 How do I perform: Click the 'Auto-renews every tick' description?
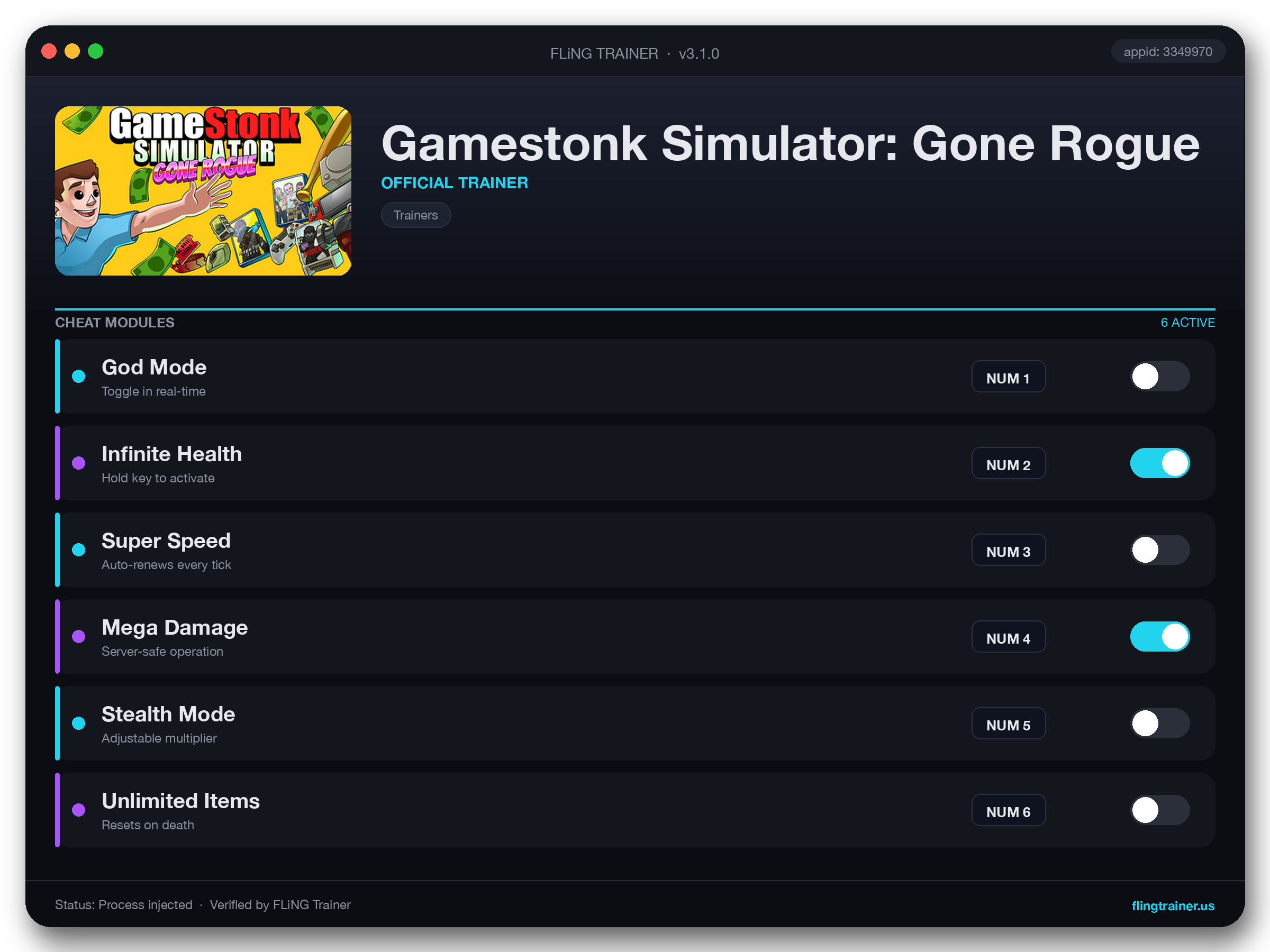(167, 565)
